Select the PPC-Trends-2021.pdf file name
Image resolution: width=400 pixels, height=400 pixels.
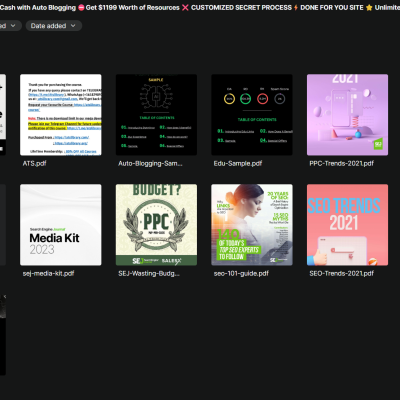pyautogui.click(x=341, y=163)
